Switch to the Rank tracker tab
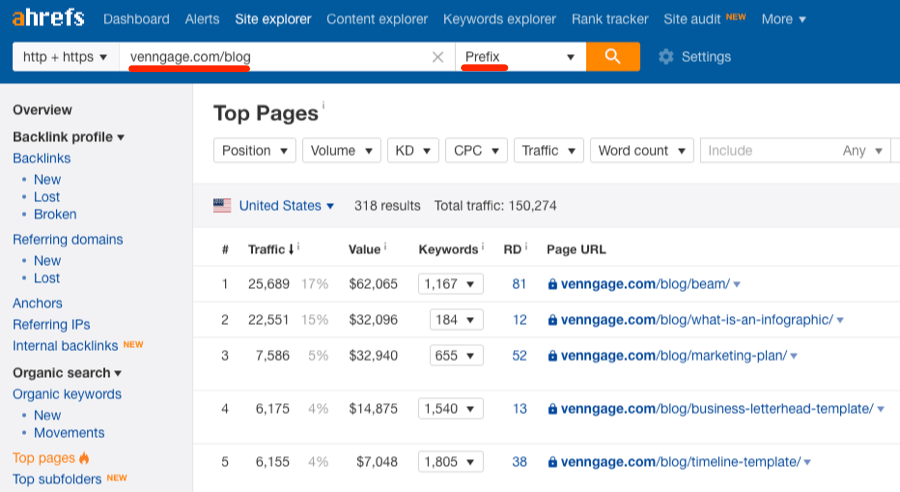900x492 pixels. [610, 19]
